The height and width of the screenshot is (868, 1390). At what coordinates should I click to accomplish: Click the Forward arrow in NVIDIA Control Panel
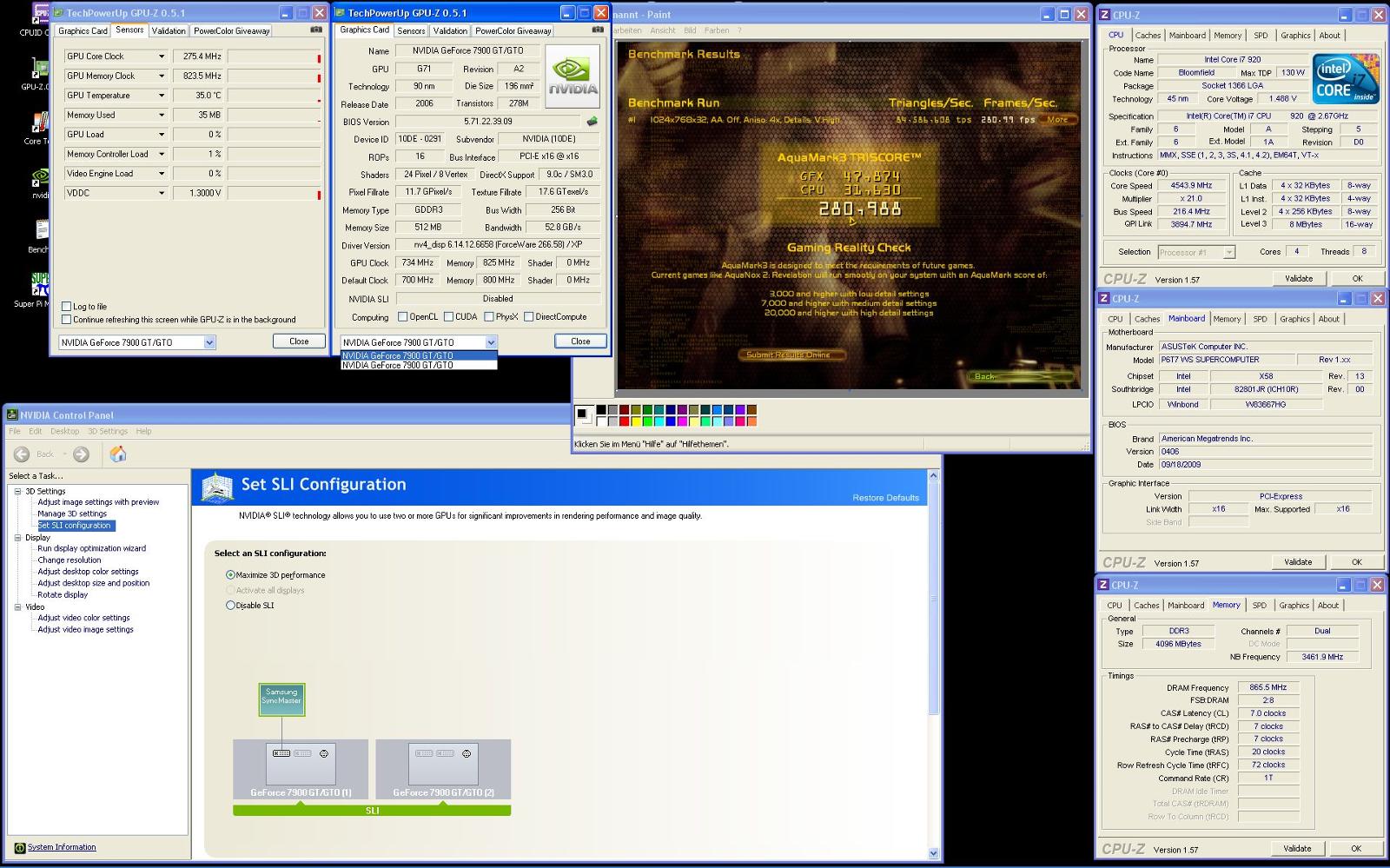pyautogui.click(x=81, y=454)
